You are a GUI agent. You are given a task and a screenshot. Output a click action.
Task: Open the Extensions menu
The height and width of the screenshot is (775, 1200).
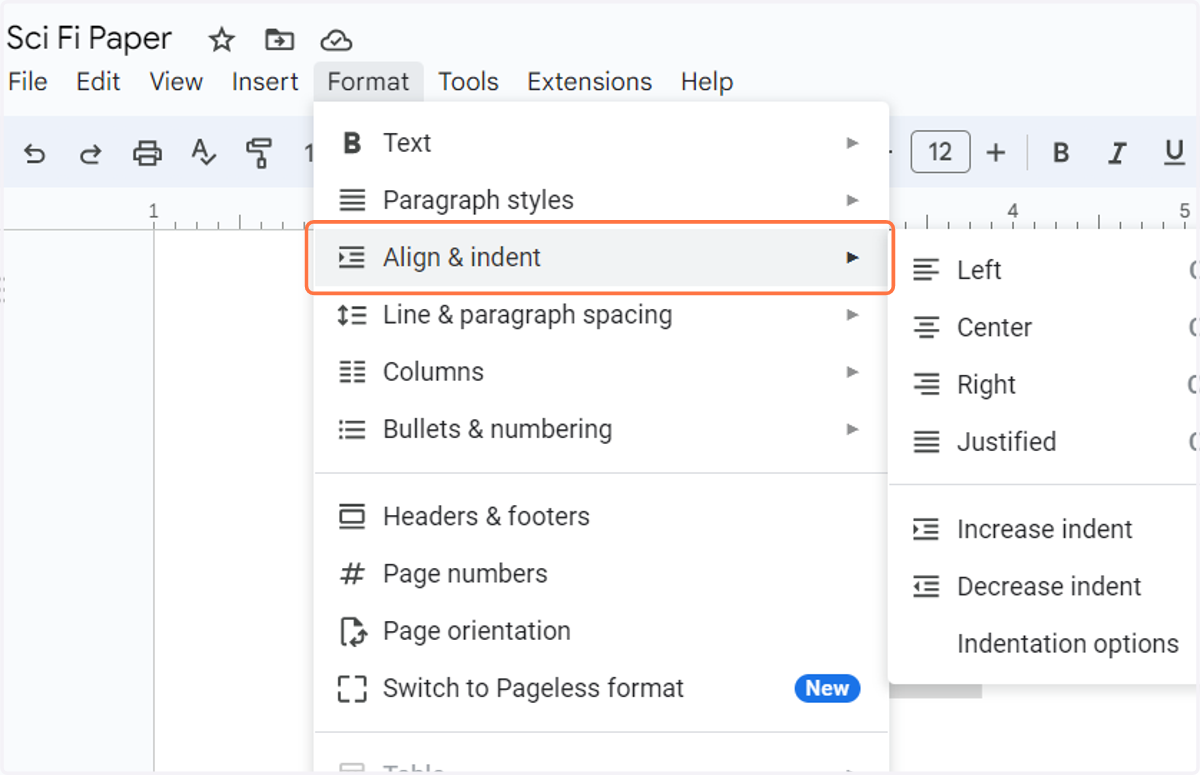[590, 82]
